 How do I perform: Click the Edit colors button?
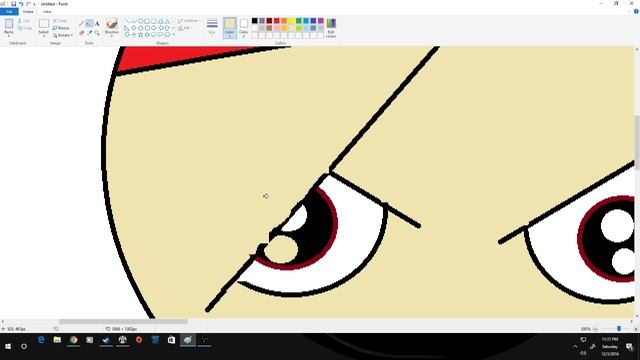coord(331,28)
